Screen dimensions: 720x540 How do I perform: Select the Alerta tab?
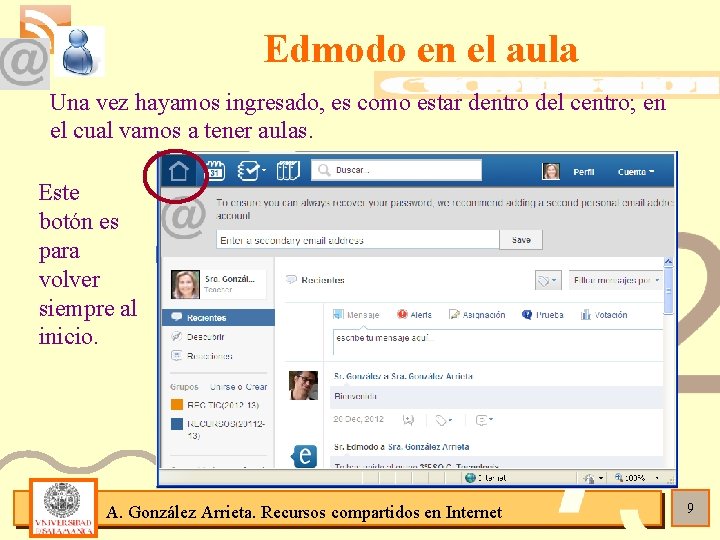[414, 315]
